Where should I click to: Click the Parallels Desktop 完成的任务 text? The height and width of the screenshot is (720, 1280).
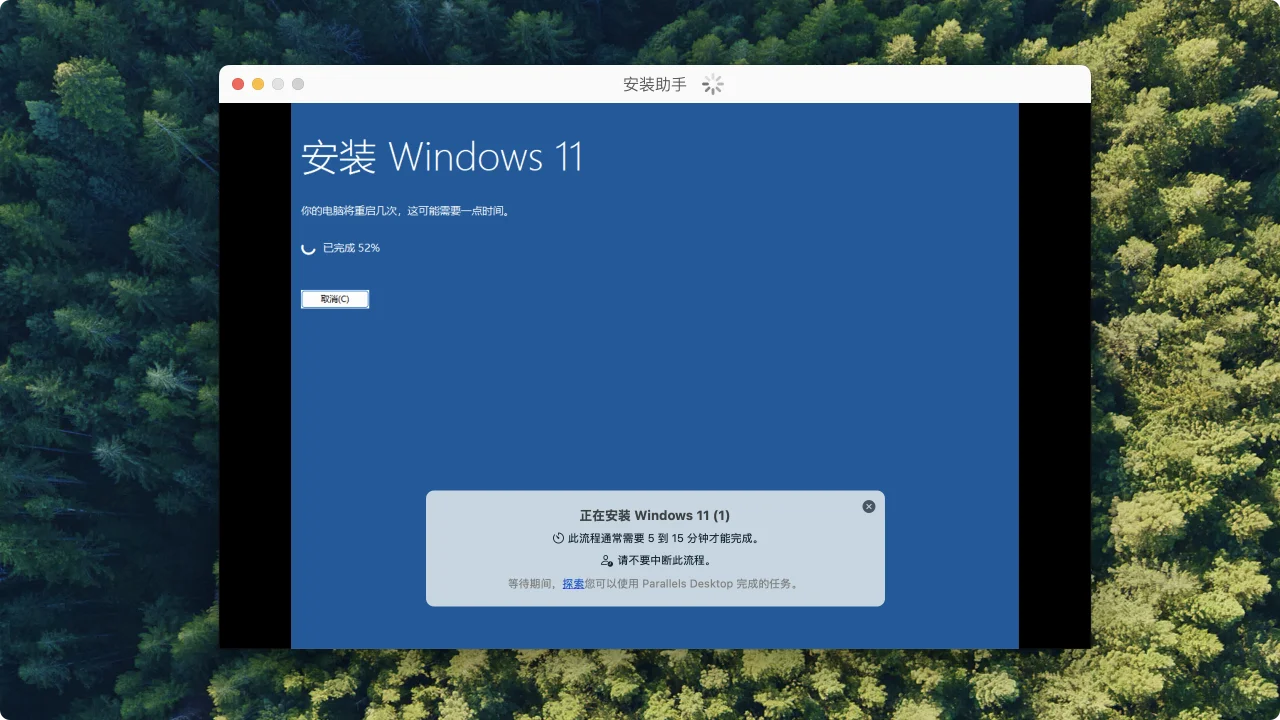tap(720, 583)
